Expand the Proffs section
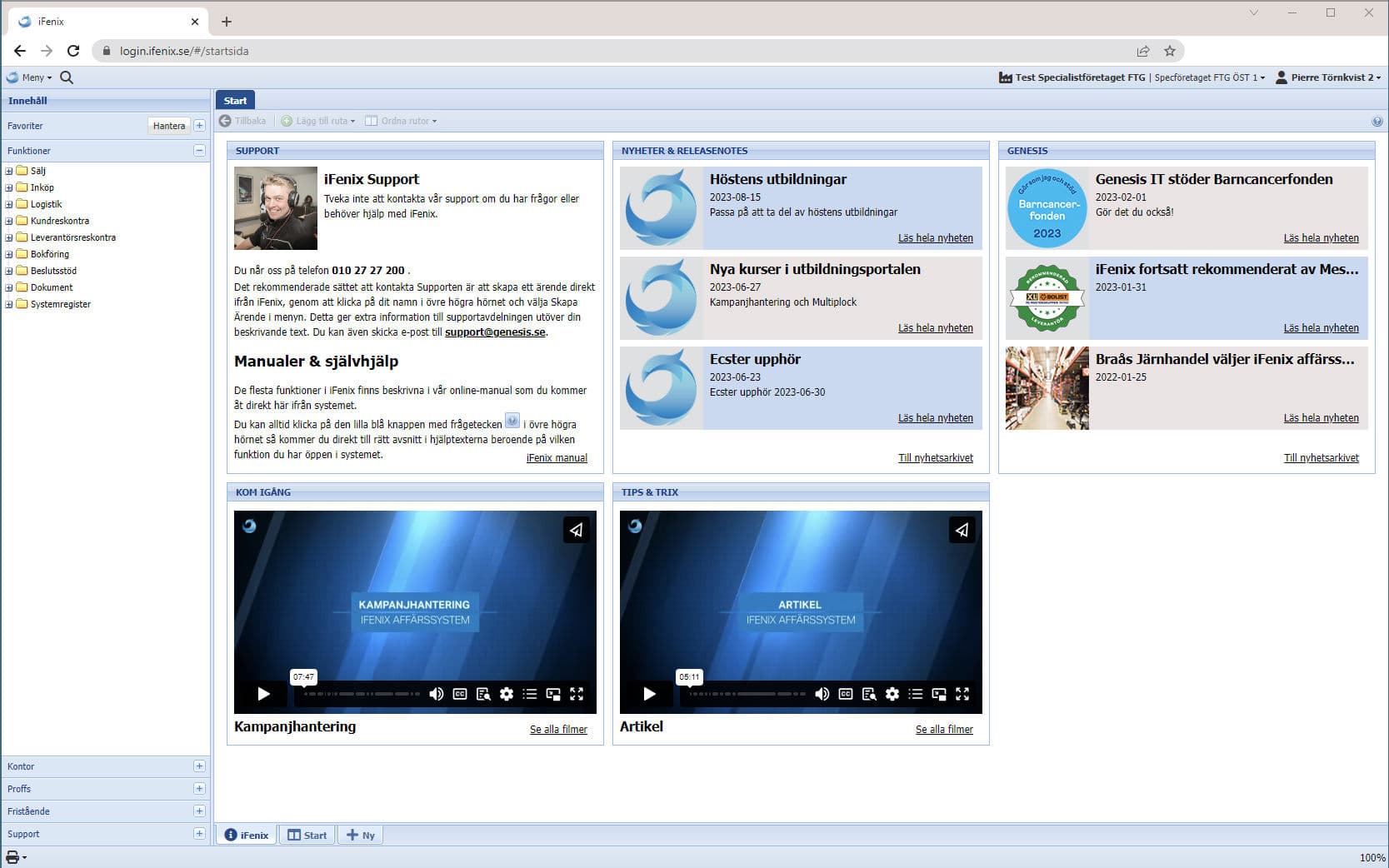The height and width of the screenshot is (868, 1389). (x=199, y=789)
